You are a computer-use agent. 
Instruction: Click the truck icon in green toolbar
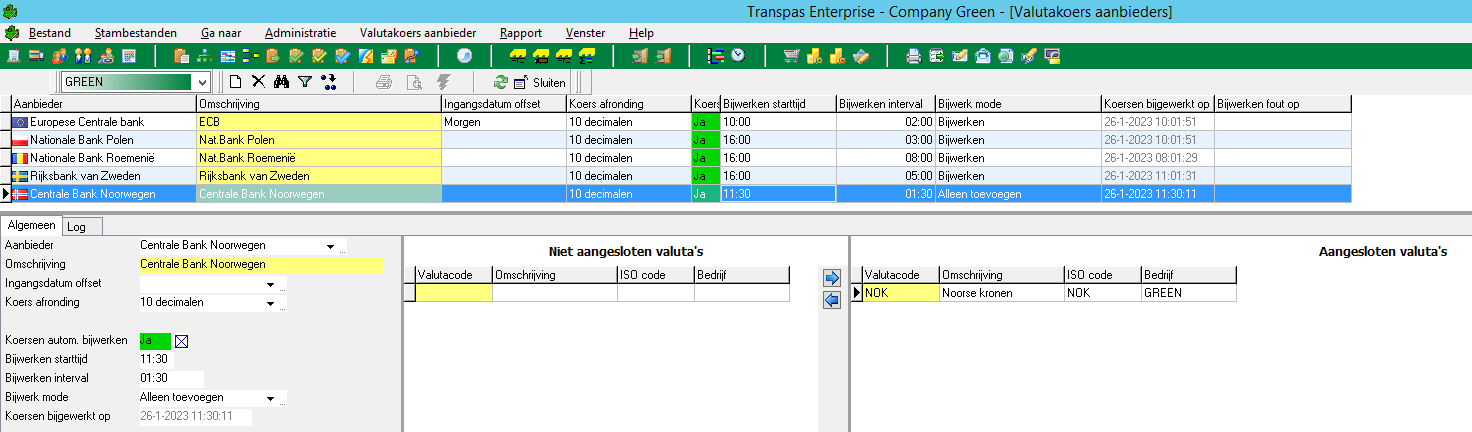35,56
